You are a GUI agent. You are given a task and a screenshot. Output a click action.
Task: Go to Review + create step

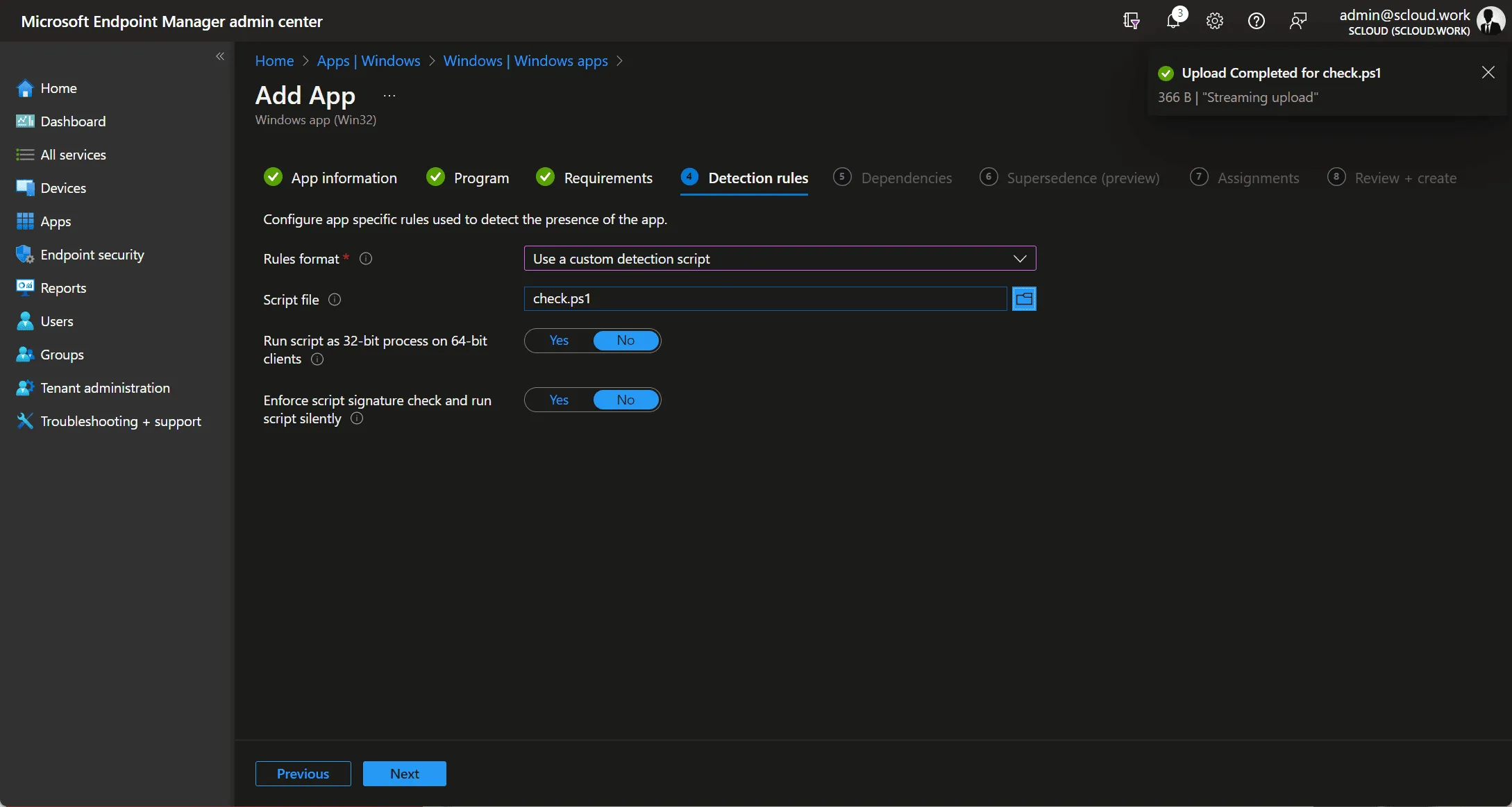click(1392, 178)
